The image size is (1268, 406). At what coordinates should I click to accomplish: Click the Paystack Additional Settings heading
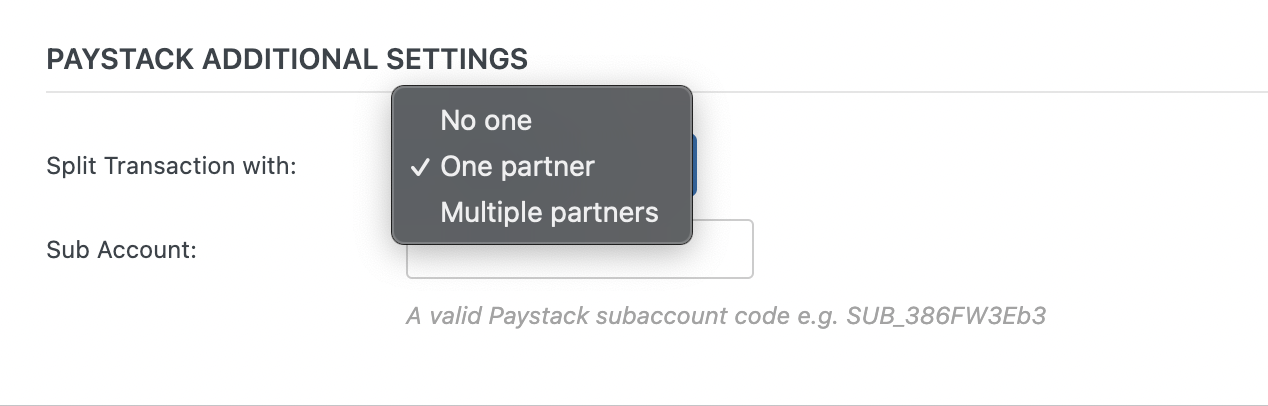287,59
